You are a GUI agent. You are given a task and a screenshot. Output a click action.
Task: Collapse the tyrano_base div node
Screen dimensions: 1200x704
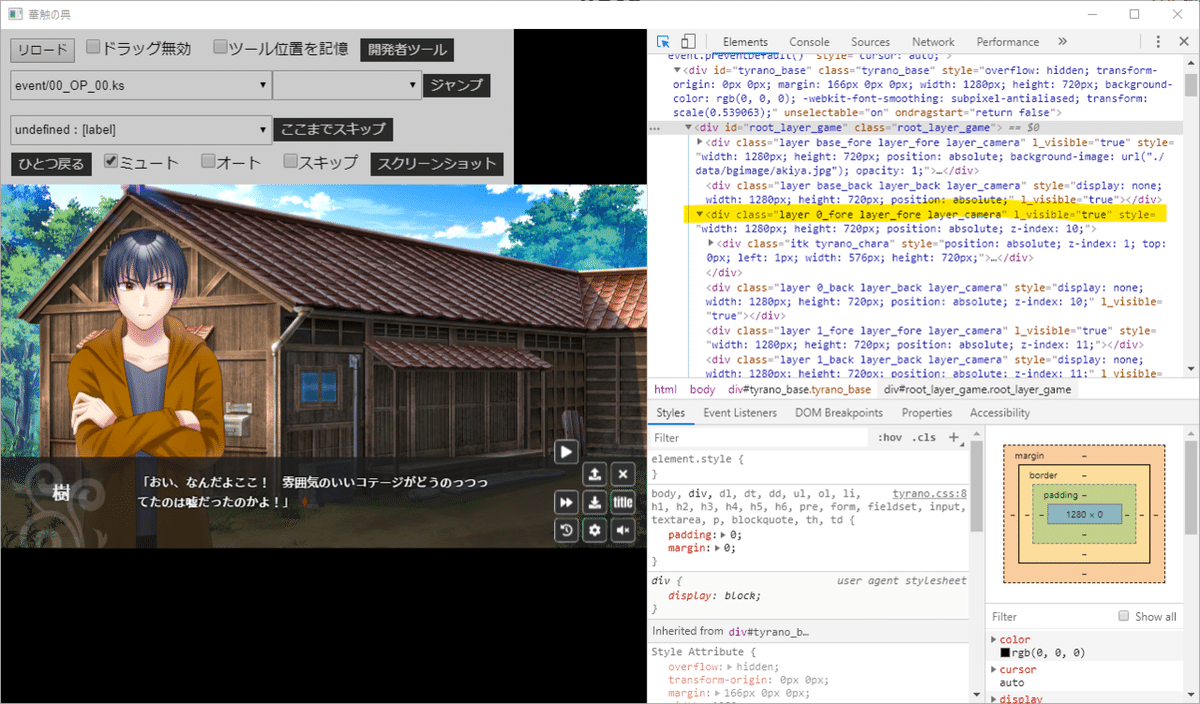677,71
